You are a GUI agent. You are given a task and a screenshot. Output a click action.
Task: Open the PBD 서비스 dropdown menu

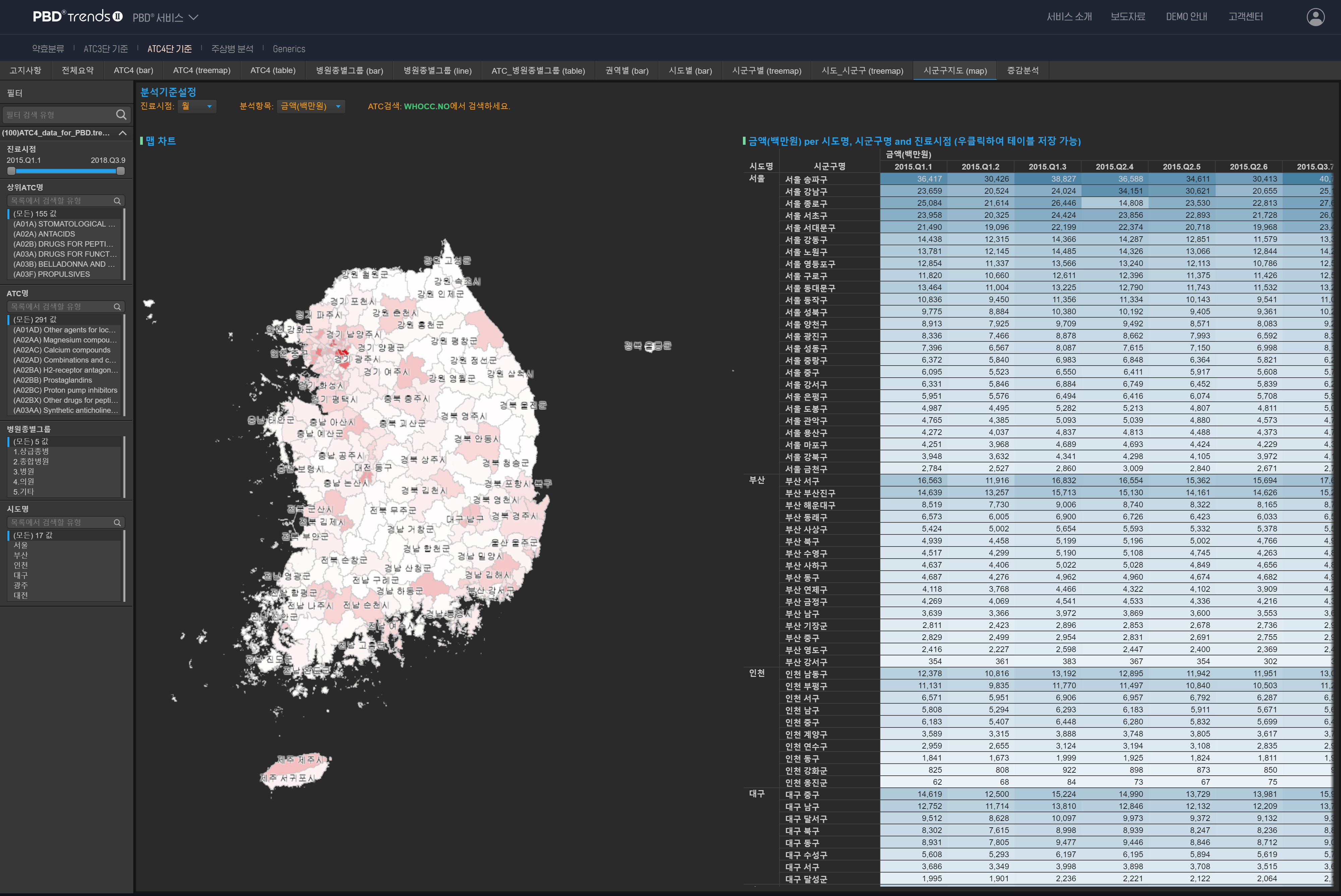[x=165, y=18]
